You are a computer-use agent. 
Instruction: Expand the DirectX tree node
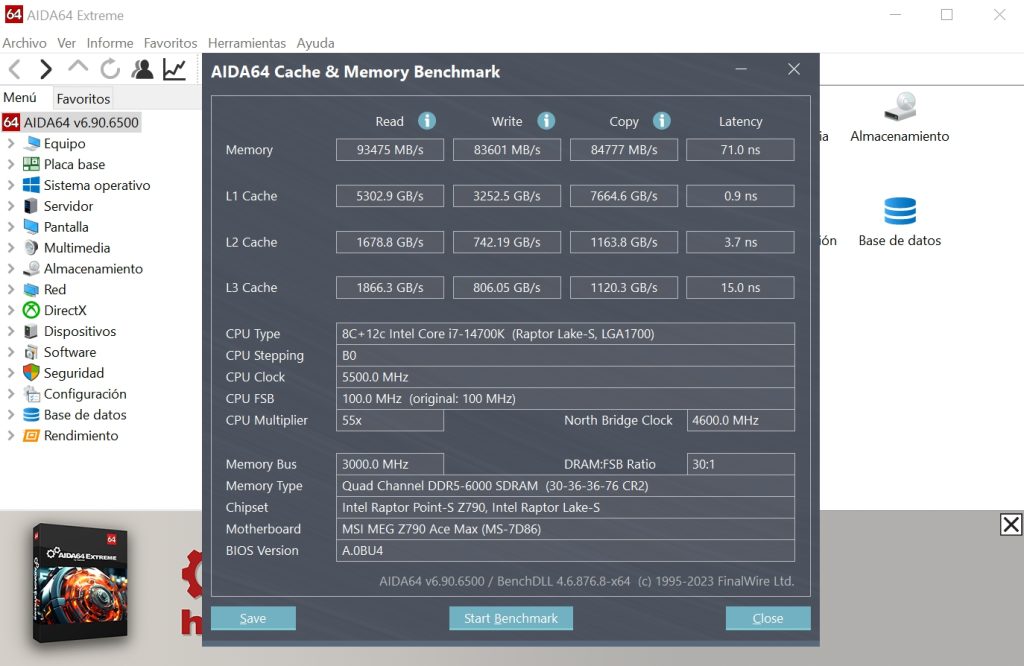tap(10, 310)
